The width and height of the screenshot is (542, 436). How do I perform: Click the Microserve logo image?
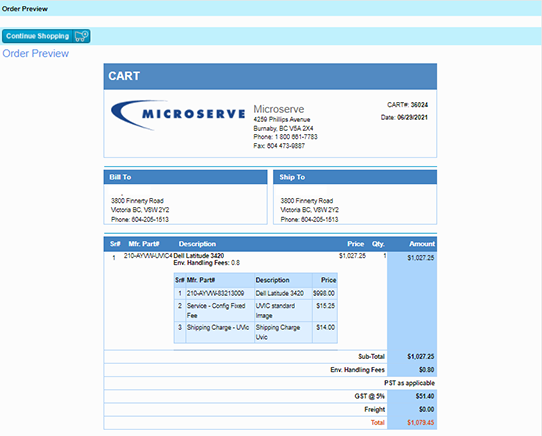(178, 115)
